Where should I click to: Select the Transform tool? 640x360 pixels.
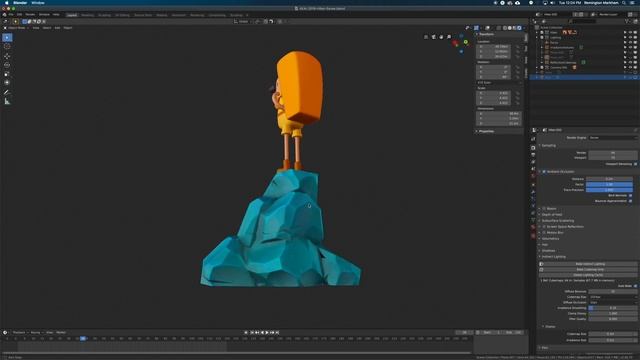[x=7, y=83]
